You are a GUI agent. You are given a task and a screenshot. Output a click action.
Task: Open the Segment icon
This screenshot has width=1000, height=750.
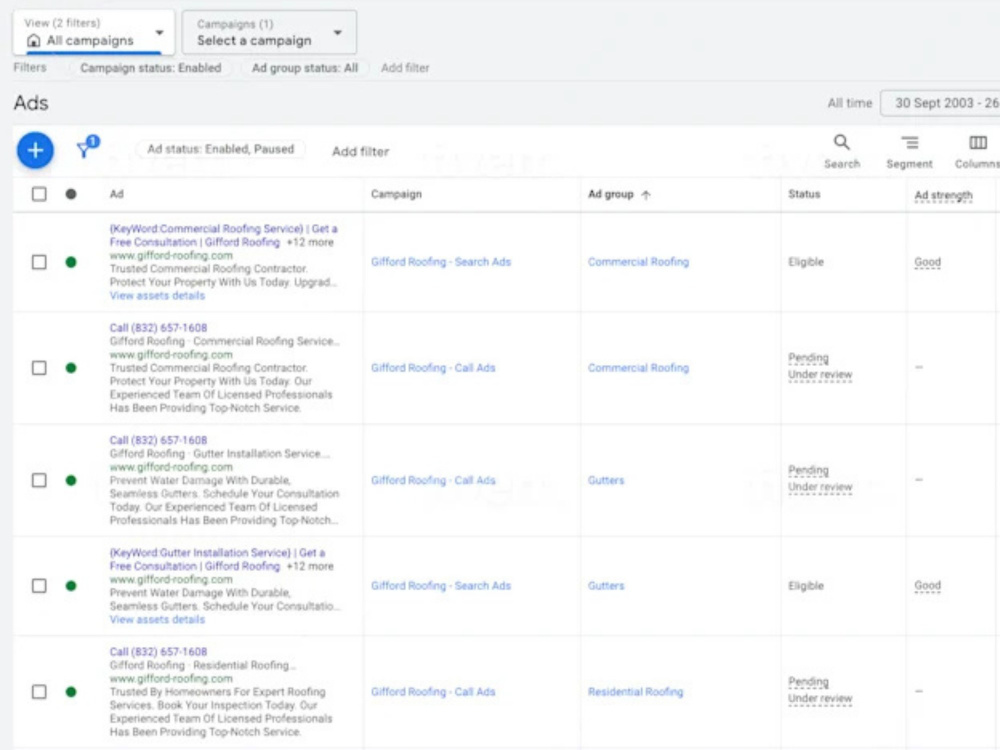click(x=909, y=151)
